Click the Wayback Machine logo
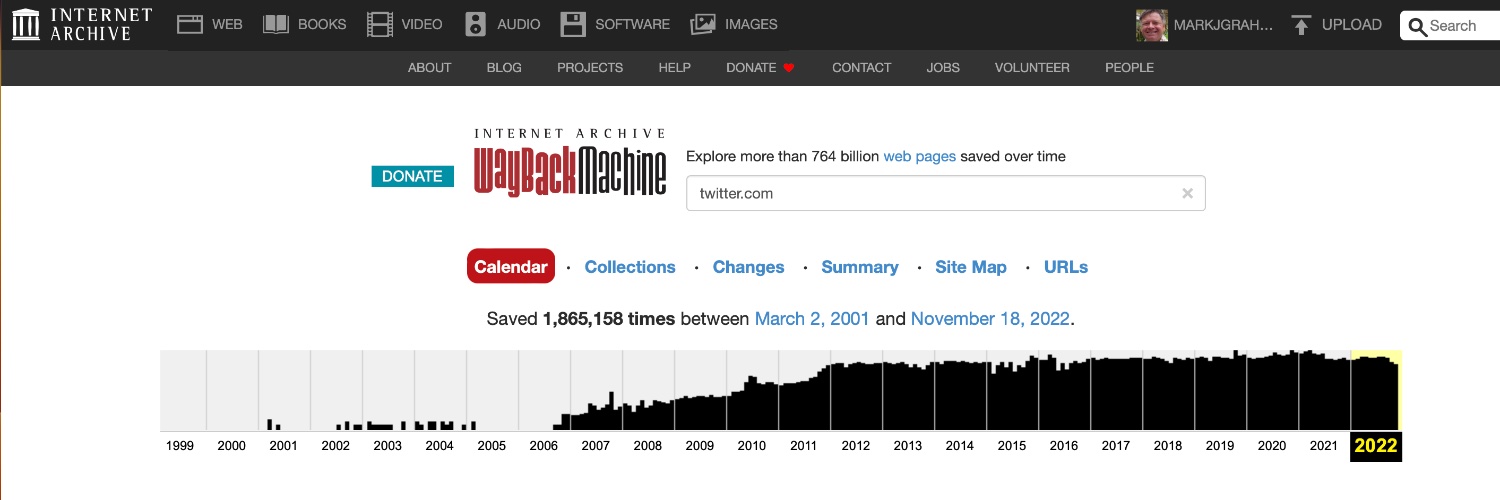 tap(570, 162)
